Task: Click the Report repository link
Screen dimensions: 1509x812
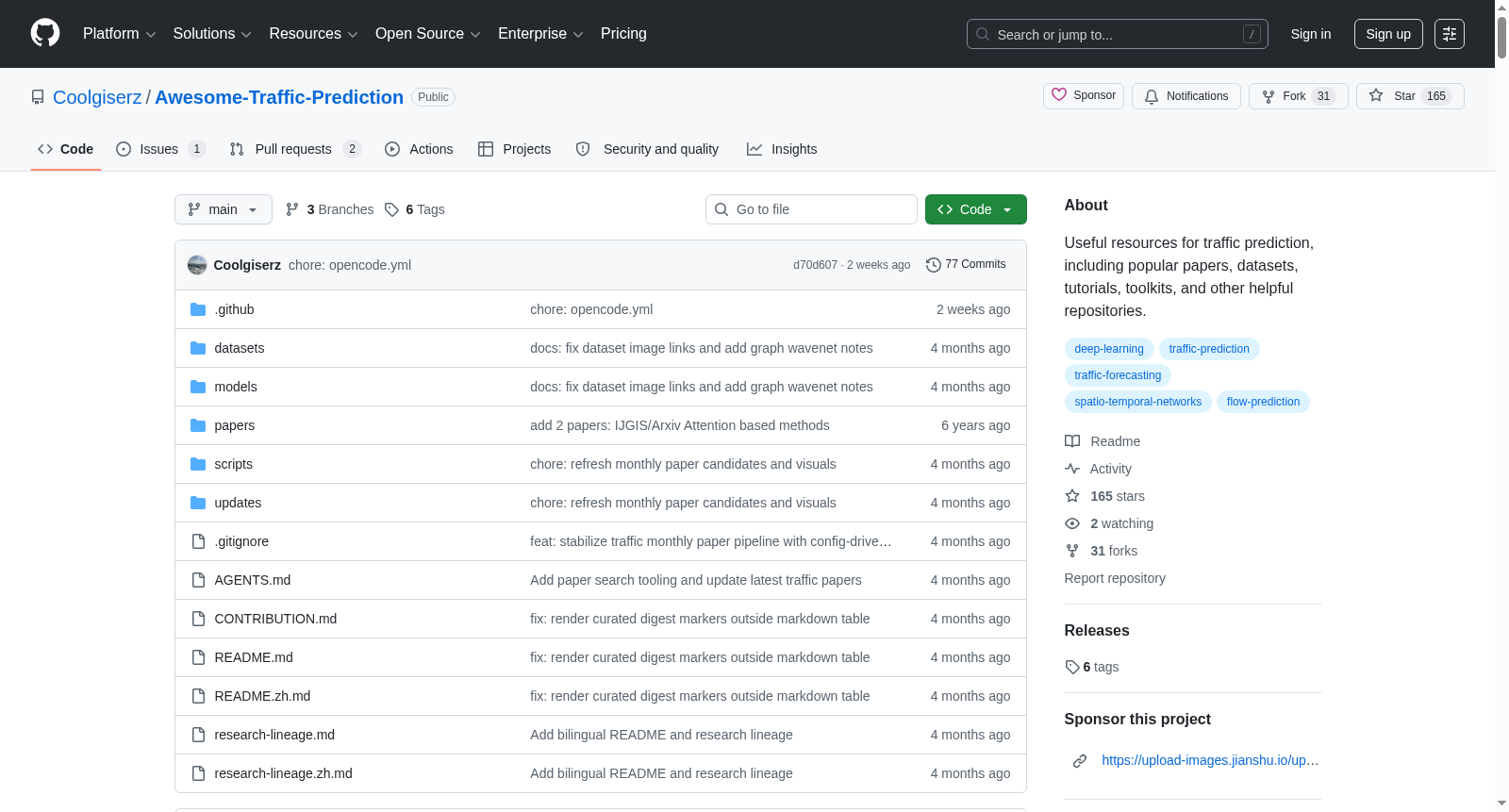Action: [x=1115, y=578]
